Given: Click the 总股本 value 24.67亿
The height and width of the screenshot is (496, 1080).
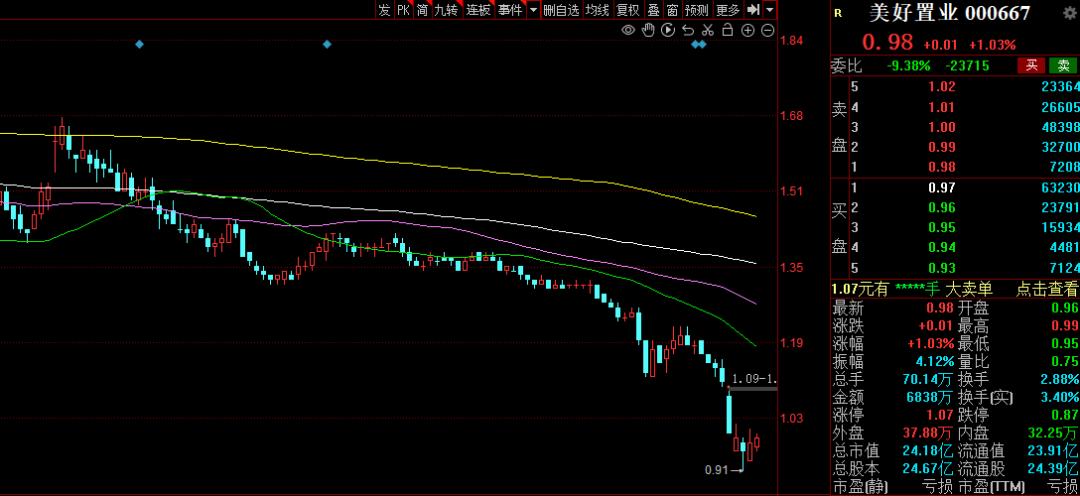Looking at the screenshot, I should 928,469.
